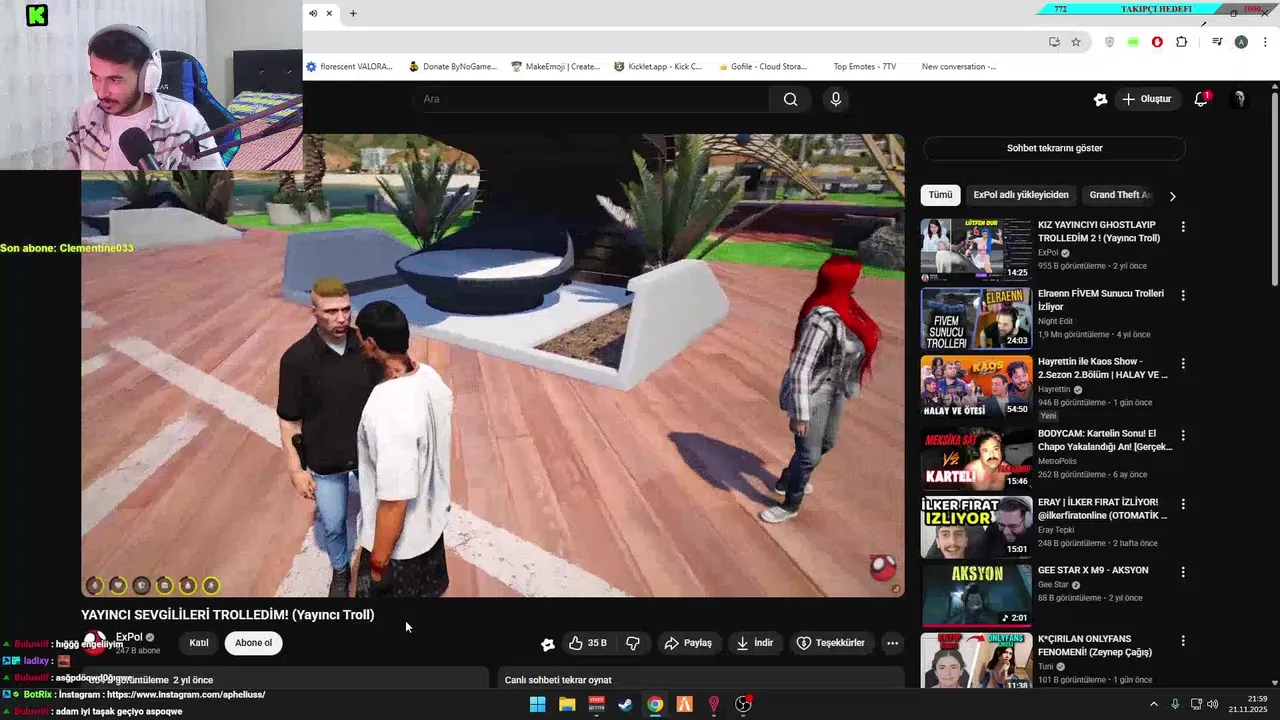Screen dimensions: 1280x720
Task: Click the tab audio speaker icon
Action: pos(313,13)
